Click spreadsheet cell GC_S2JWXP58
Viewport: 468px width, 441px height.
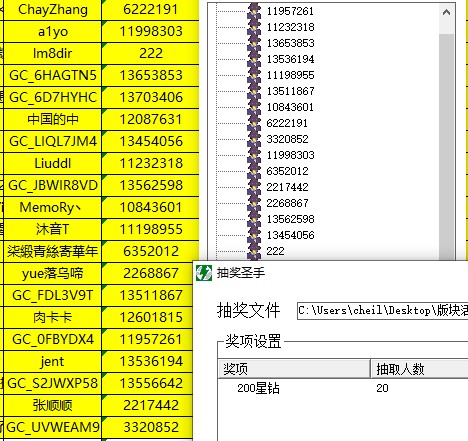click(52, 384)
